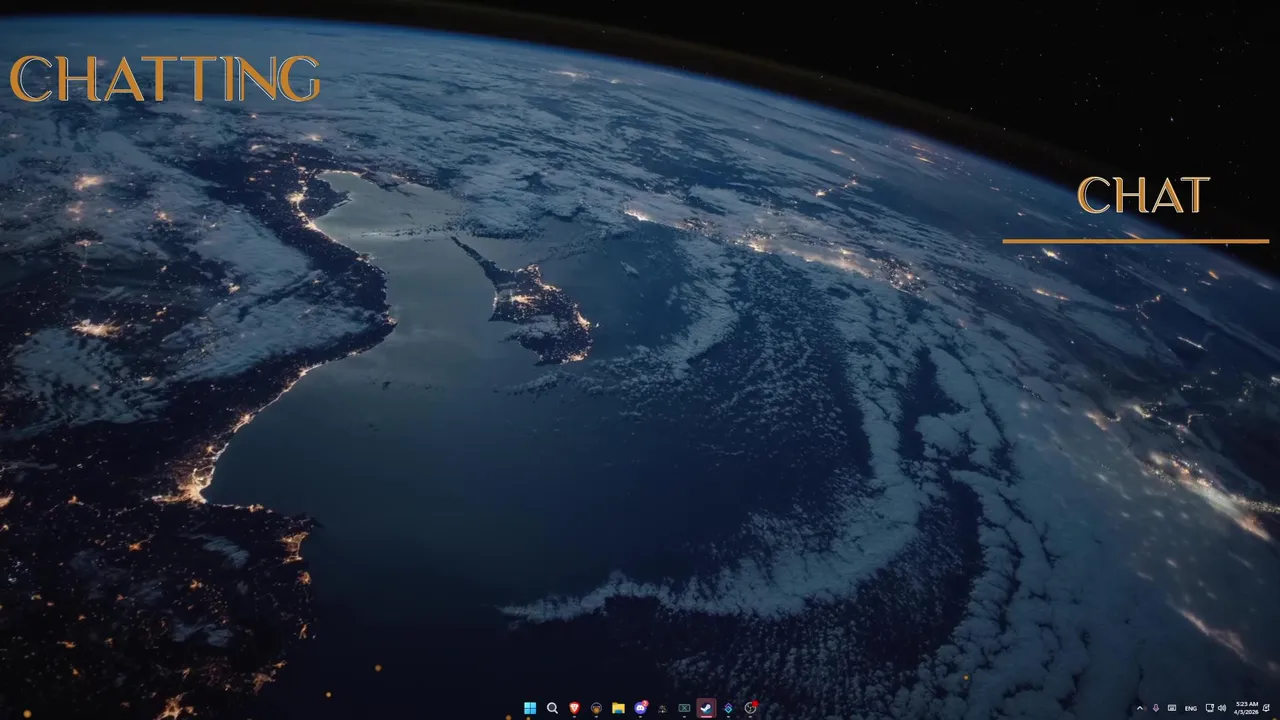Image resolution: width=1280 pixels, height=720 pixels.
Task: Change ENG input language
Action: point(1191,708)
